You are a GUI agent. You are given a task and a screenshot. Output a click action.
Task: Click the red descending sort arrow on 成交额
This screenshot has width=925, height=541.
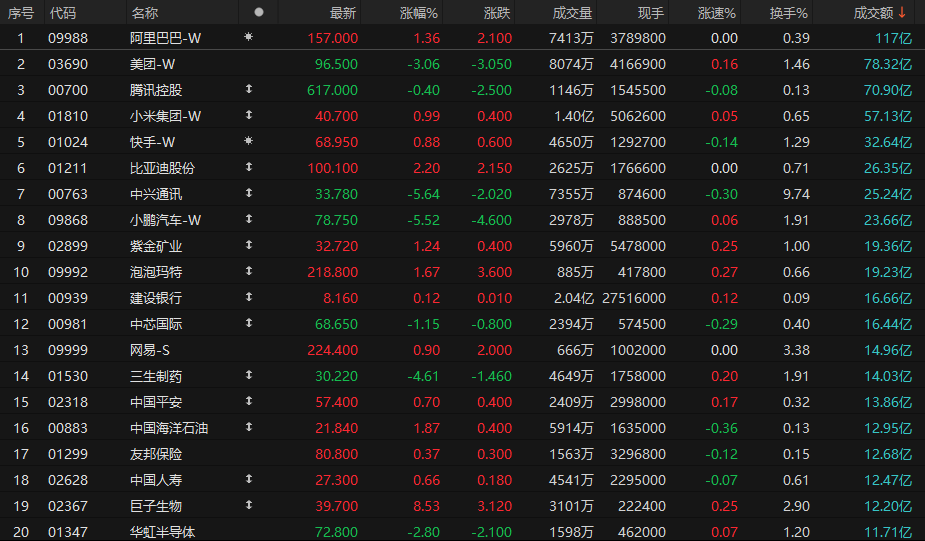tap(902, 12)
